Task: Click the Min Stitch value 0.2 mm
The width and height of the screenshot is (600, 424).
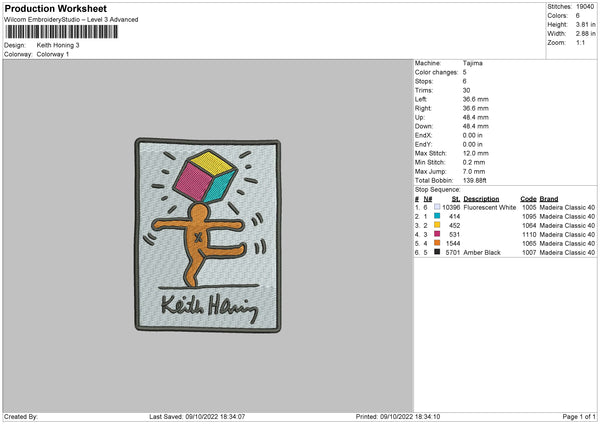Action: click(474, 162)
